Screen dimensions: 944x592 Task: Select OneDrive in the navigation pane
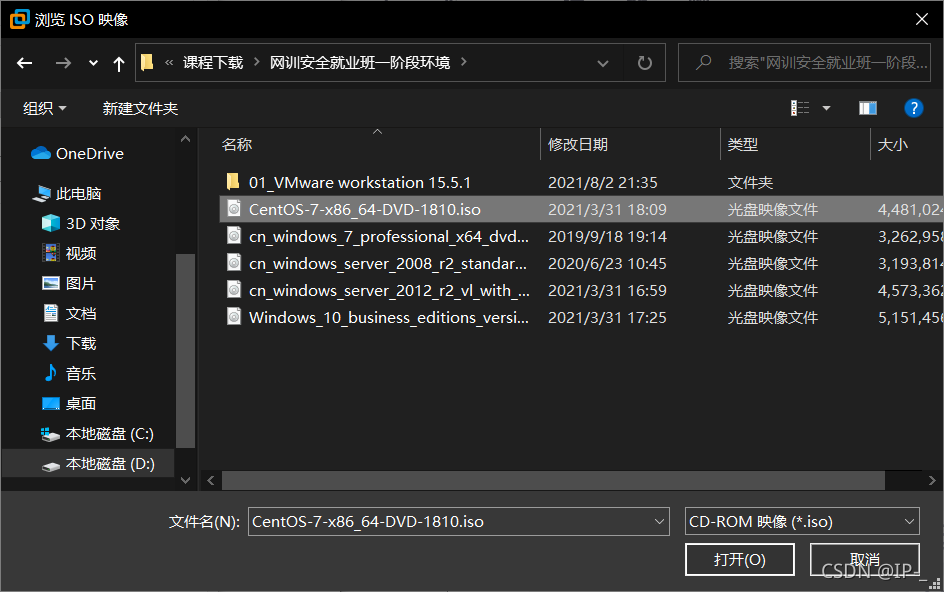77,154
